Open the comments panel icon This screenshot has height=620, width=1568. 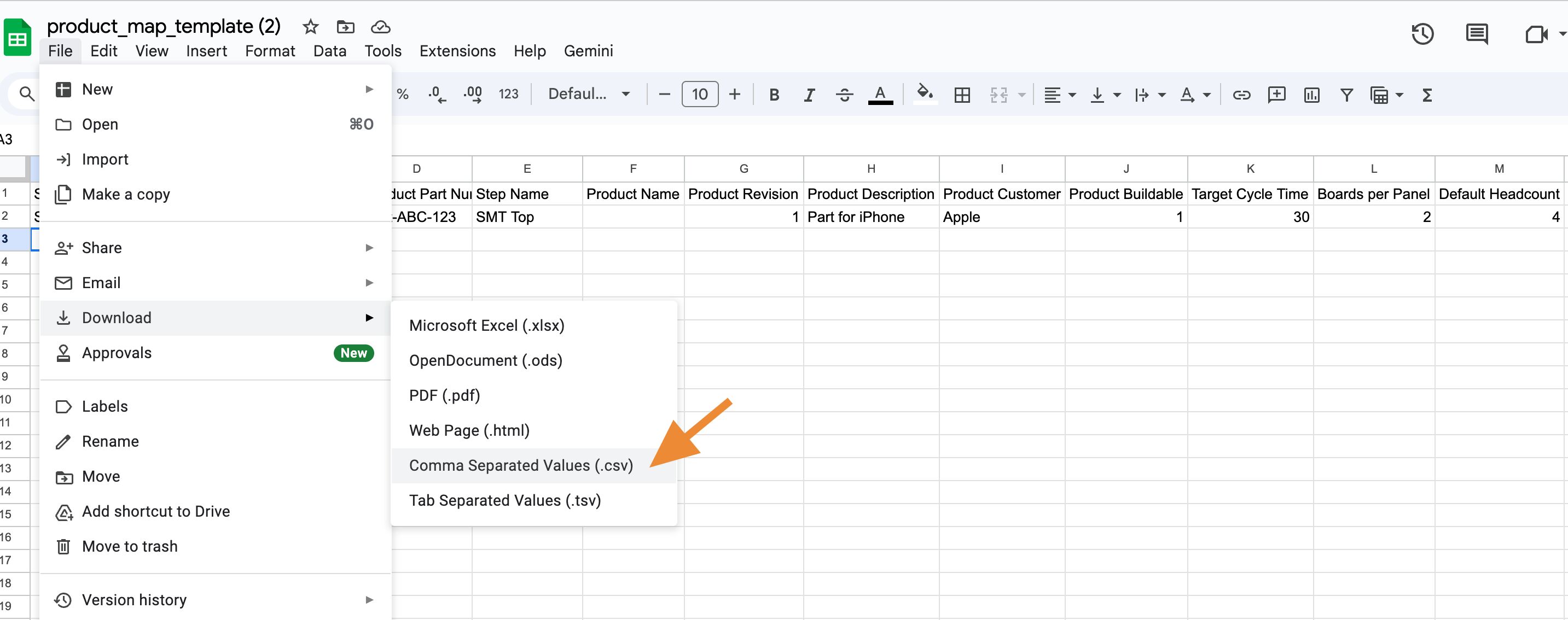tap(1476, 34)
